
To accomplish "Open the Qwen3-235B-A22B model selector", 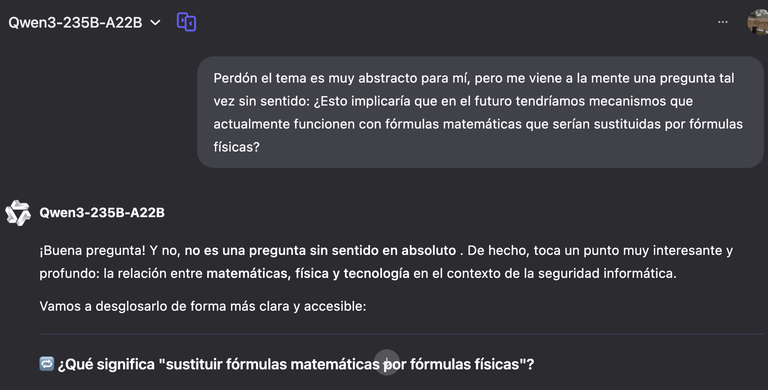I will pos(84,23).
